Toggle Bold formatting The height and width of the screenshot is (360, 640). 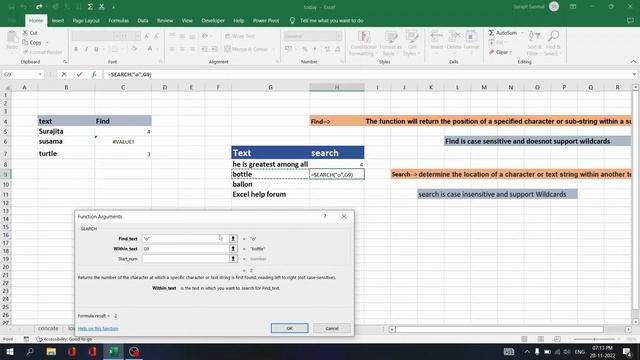pos(76,49)
